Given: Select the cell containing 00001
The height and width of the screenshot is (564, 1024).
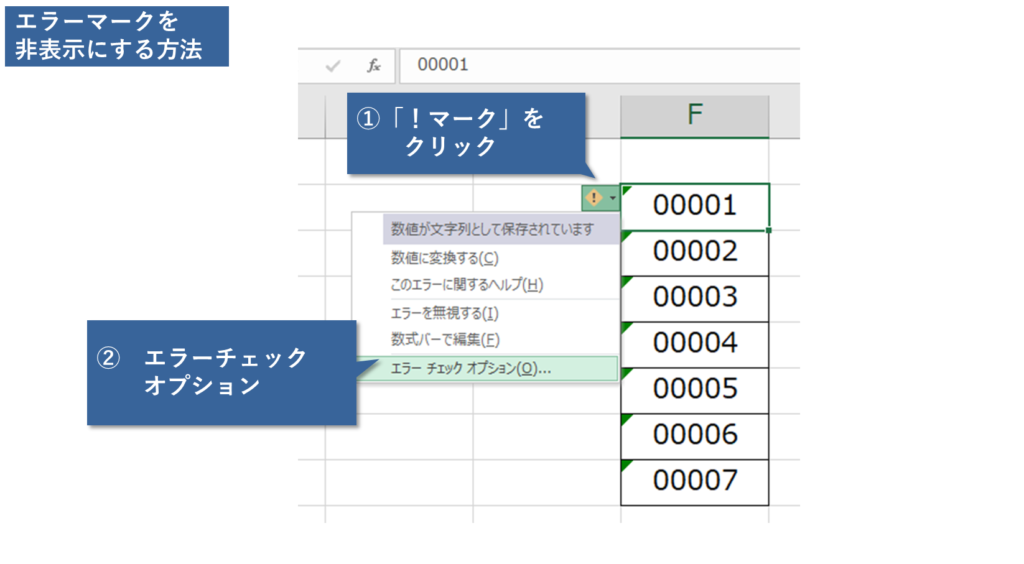Looking at the screenshot, I should 695,206.
